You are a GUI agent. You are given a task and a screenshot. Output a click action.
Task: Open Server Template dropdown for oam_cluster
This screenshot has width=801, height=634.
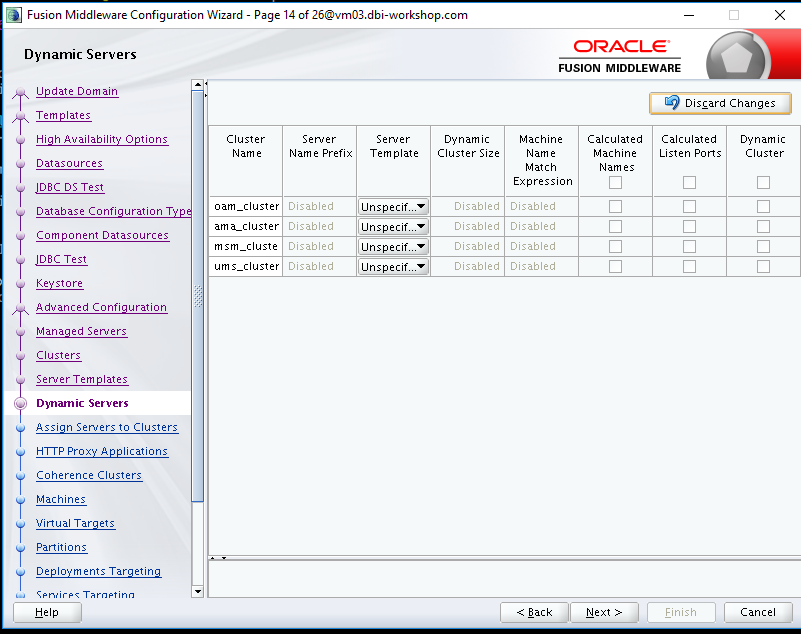[x=393, y=206]
